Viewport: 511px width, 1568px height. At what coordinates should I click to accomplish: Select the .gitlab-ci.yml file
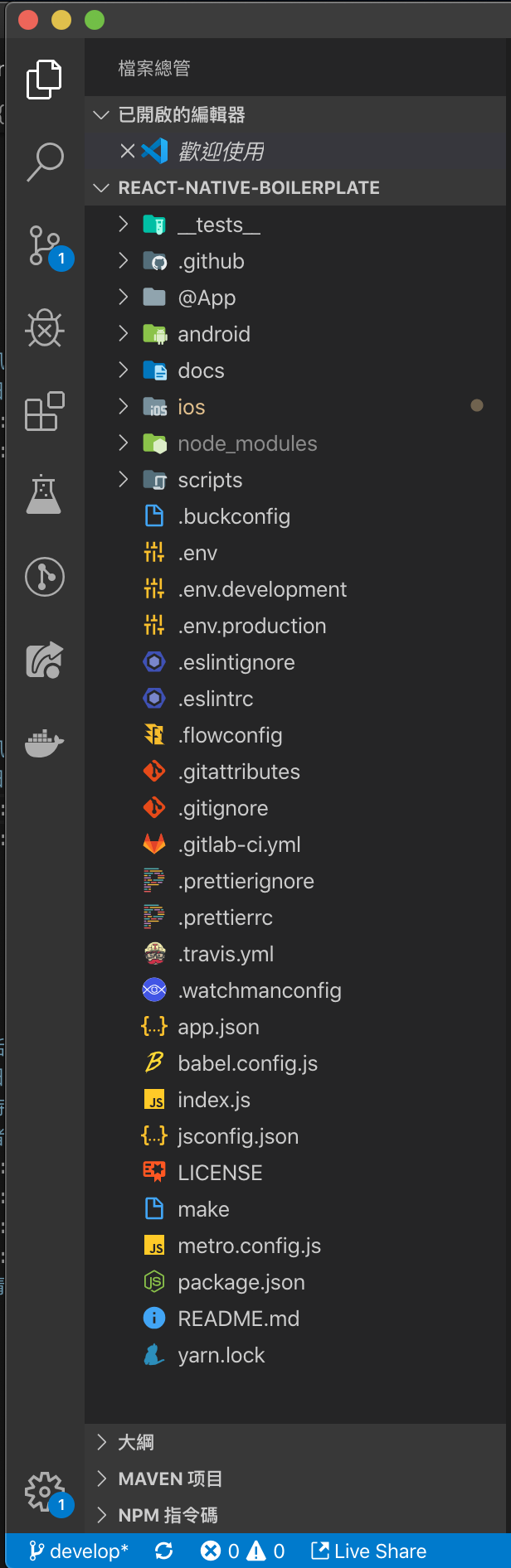(x=239, y=844)
